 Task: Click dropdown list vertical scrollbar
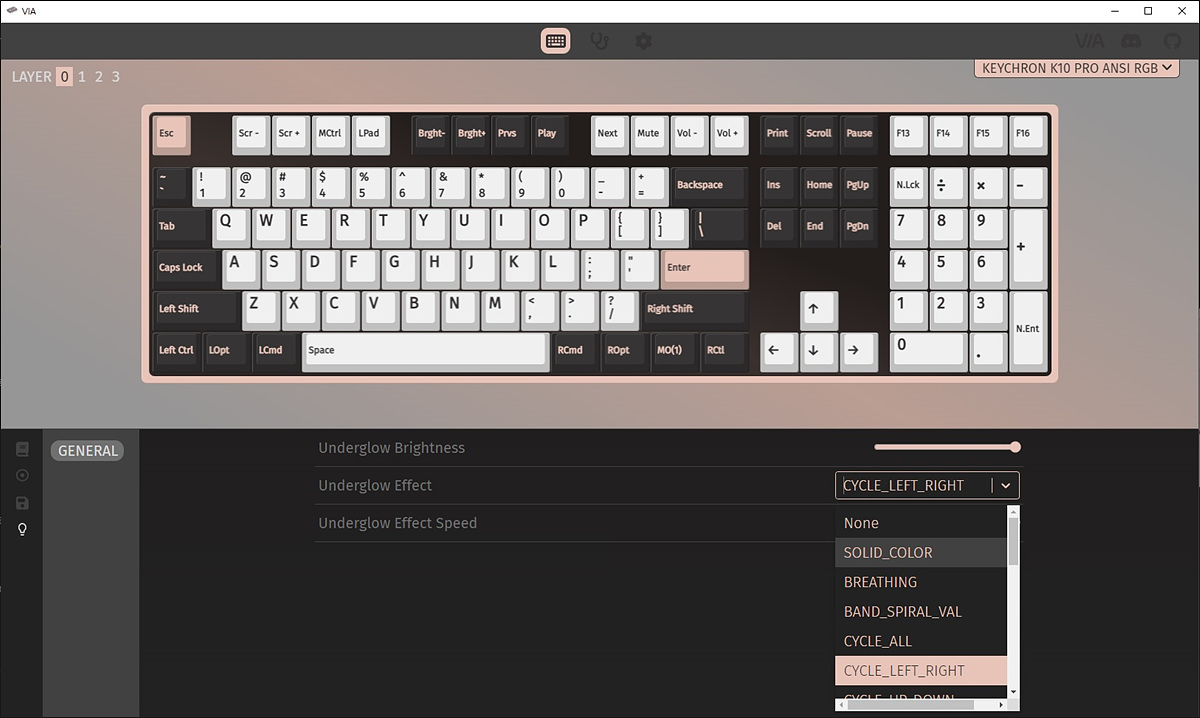(1013, 541)
